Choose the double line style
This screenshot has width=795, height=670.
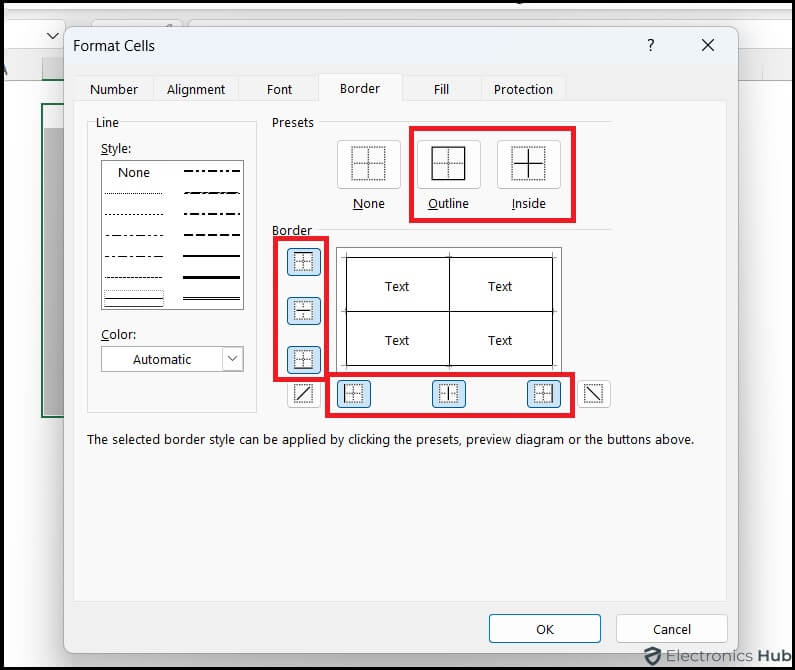pyautogui.click(x=211, y=298)
